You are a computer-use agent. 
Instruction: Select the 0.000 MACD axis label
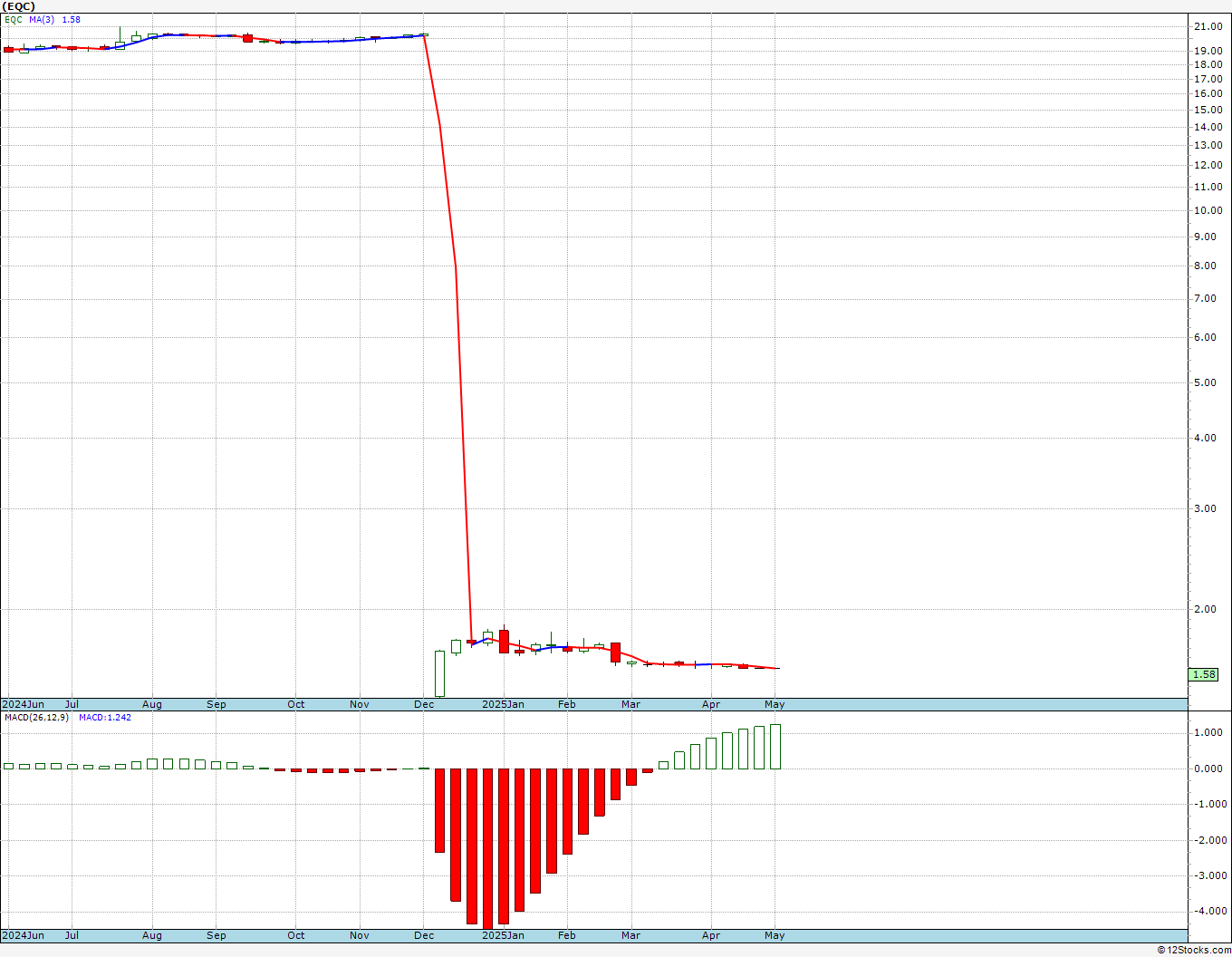(x=1208, y=768)
